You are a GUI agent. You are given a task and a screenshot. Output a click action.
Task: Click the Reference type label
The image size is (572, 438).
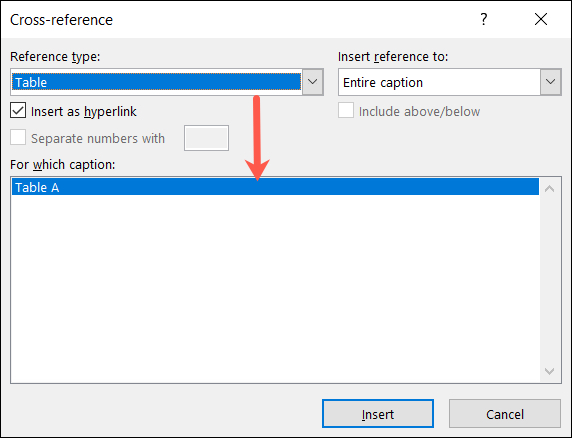click(x=55, y=57)
